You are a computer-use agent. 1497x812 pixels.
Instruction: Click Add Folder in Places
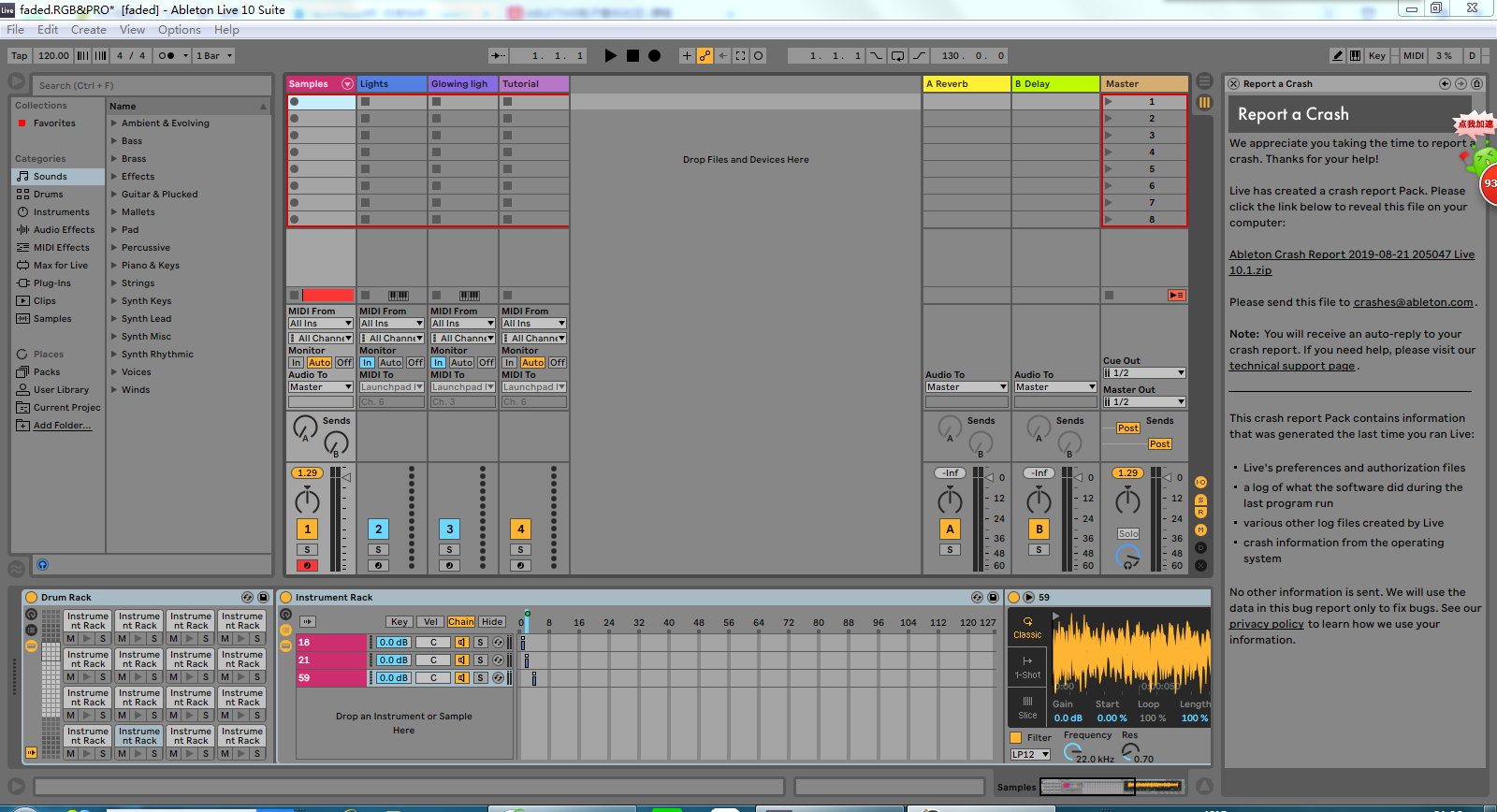point(63,426)
